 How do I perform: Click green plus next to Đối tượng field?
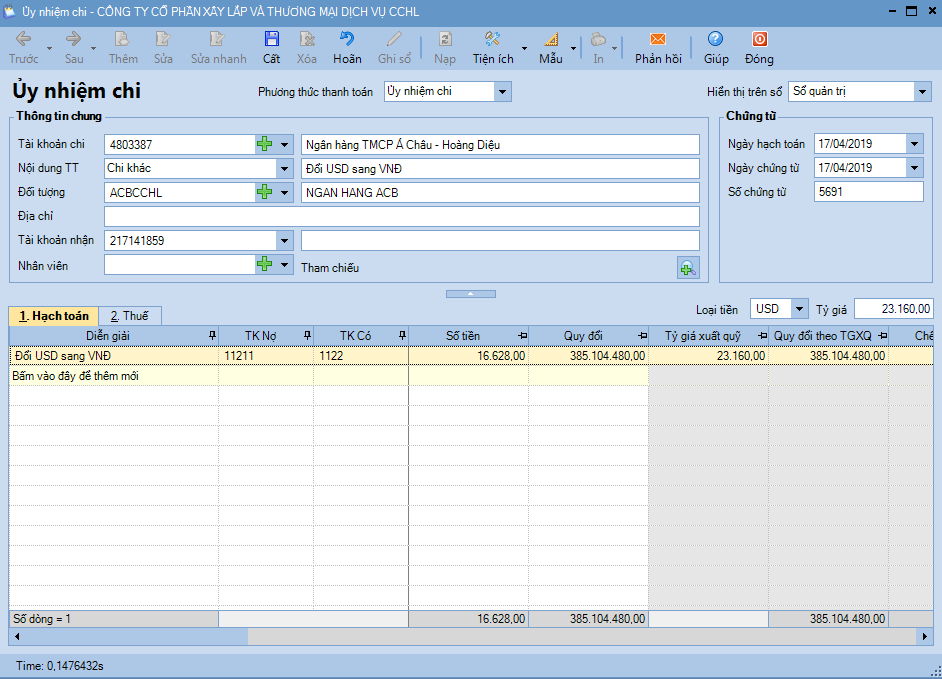[x=264, y=192]
